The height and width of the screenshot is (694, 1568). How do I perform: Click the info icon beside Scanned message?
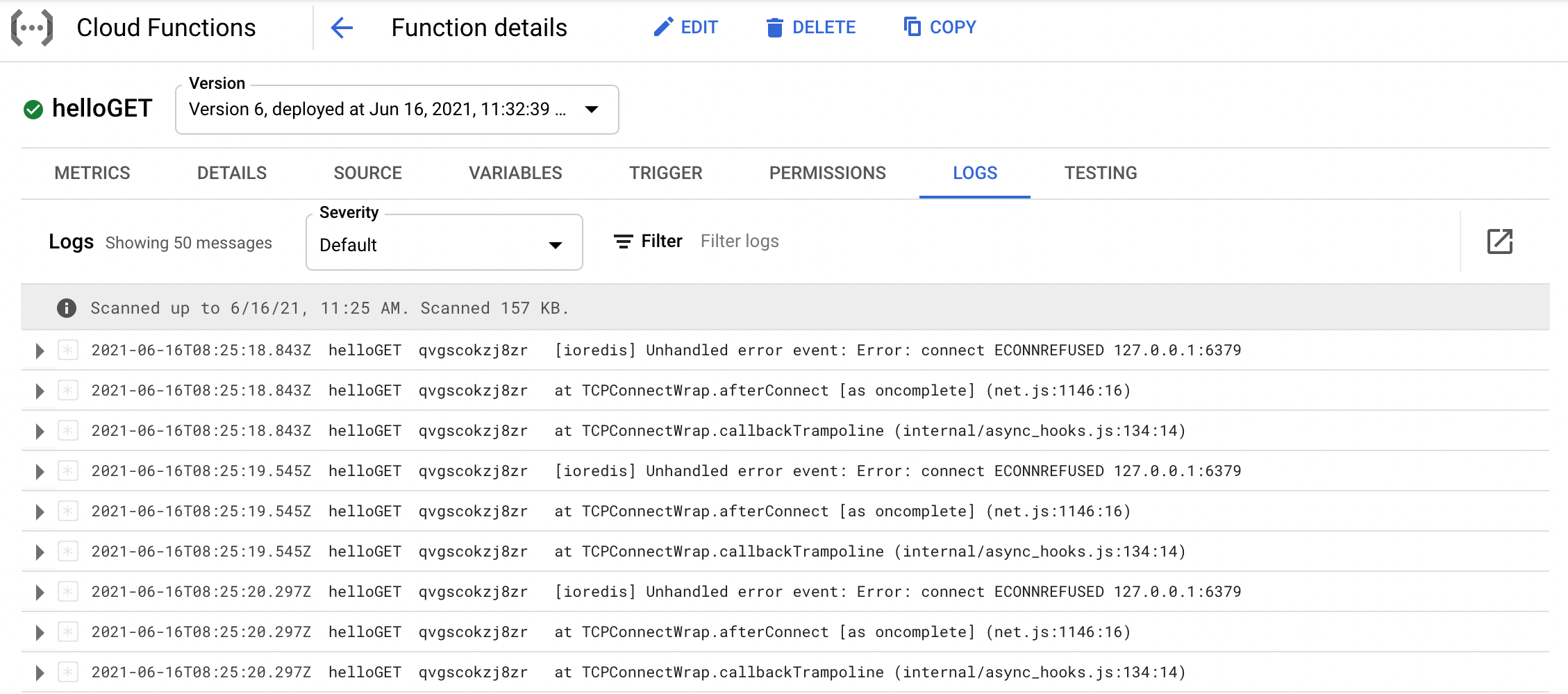pos(67,308)
